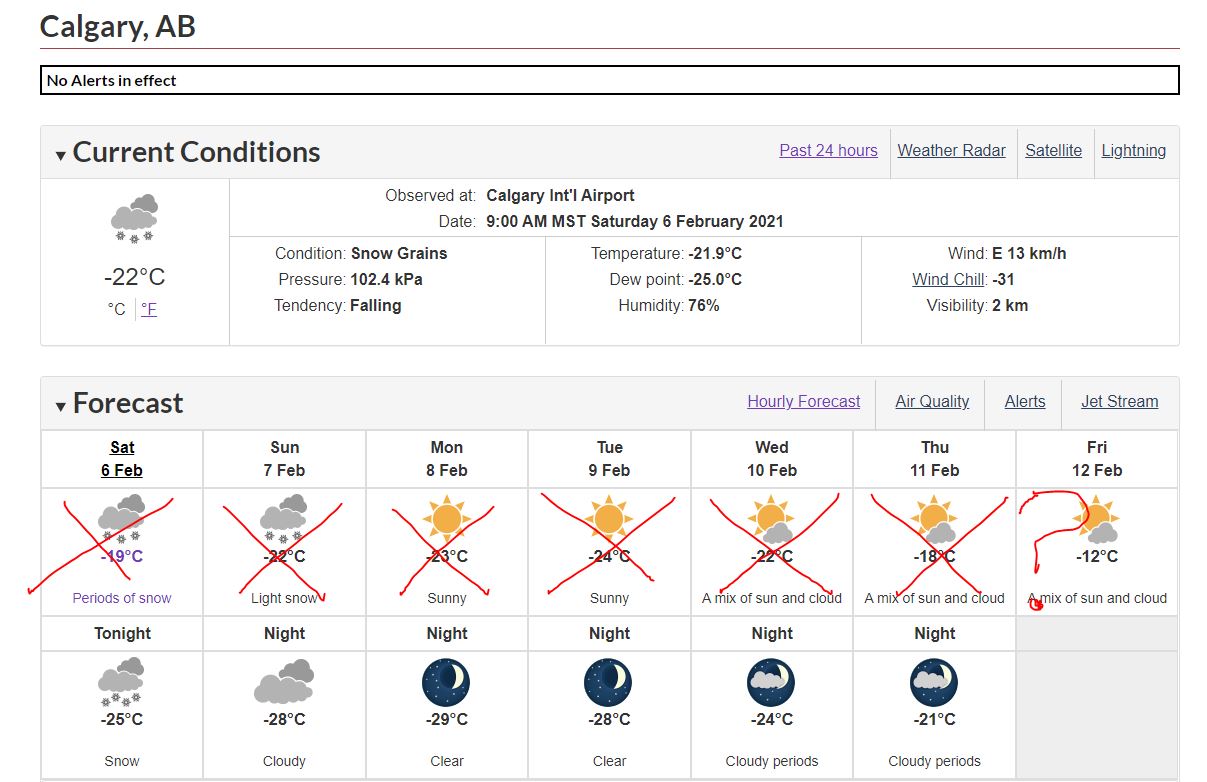Open the Past 24 hours link
Viewport: 1207px width, 782px height.
coord(828,150)
